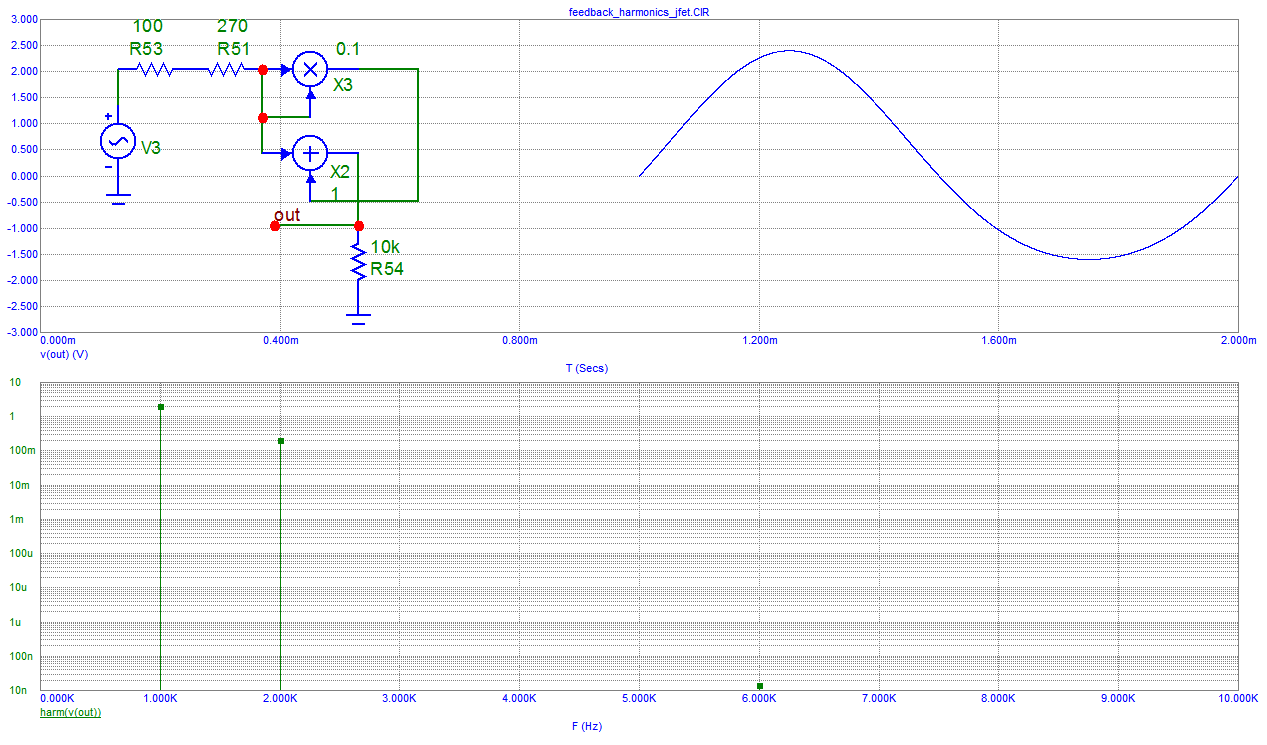Open the harm(v(out)) plot label link
Viewport: 1267px width, 745px height.
click(70, 712)
